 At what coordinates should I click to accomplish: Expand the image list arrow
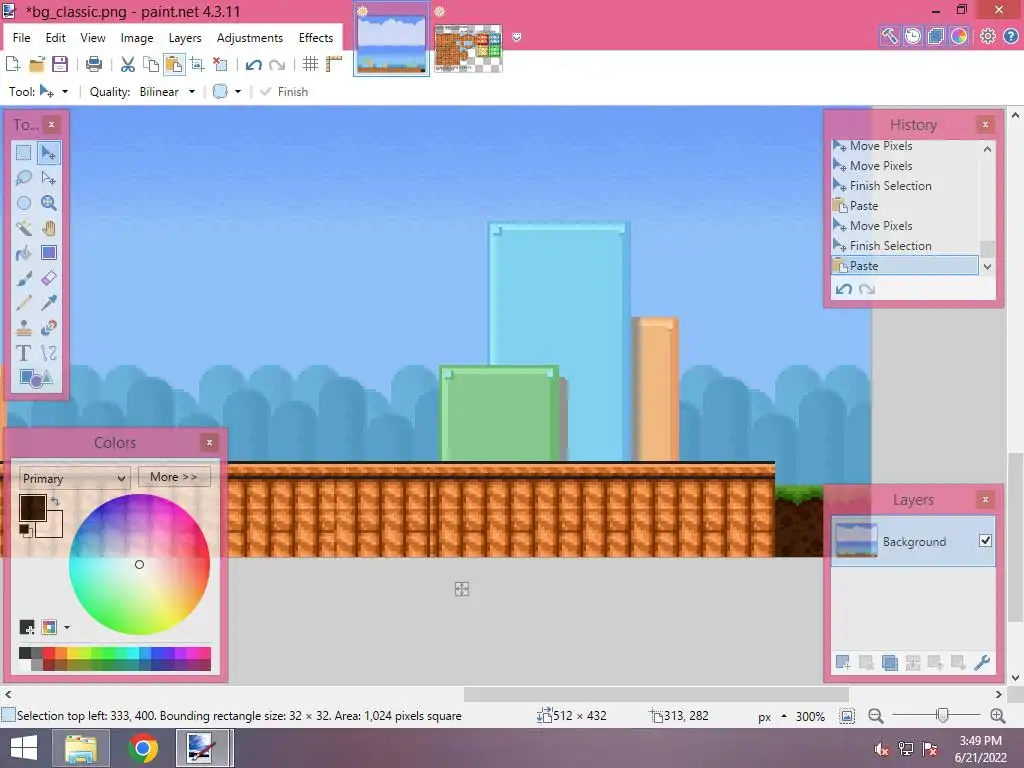517,37
